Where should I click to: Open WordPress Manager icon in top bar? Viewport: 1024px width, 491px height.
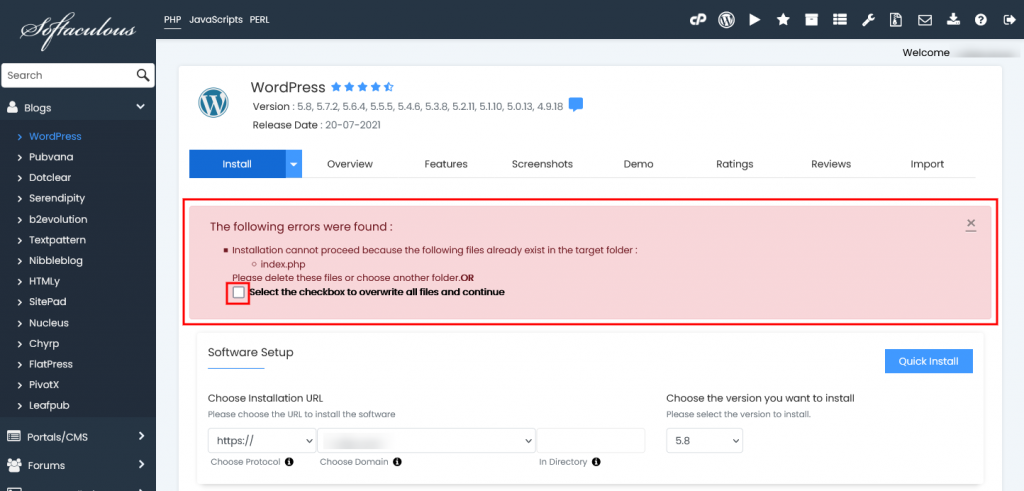click(x=726, y=20)
